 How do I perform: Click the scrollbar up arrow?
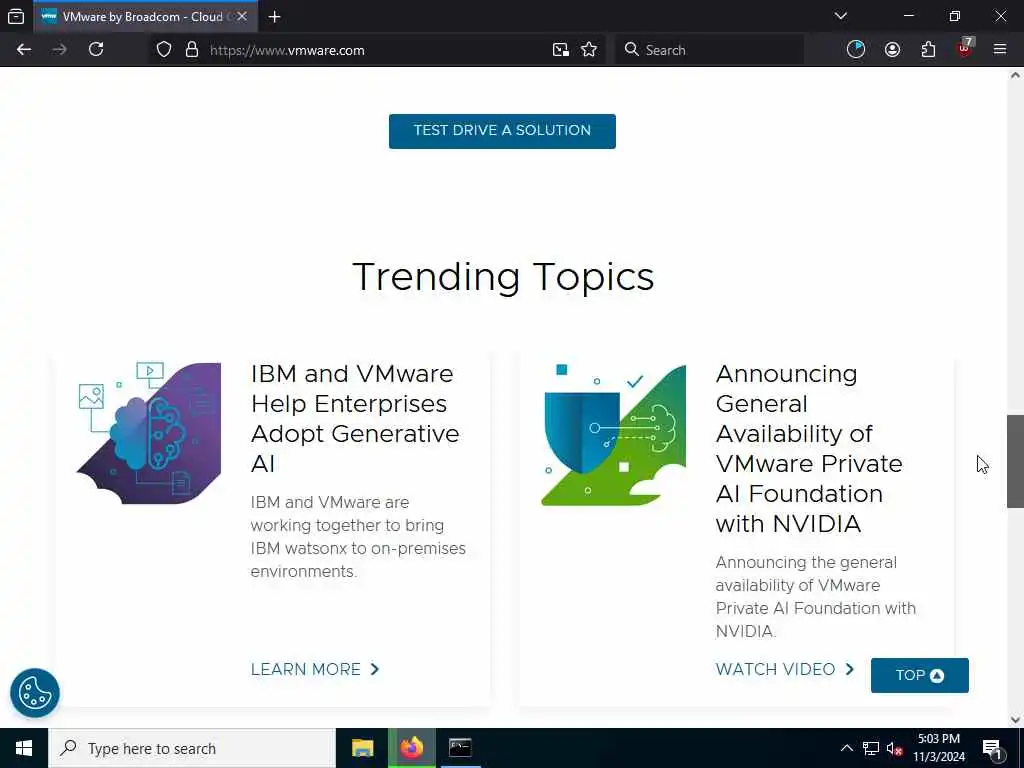1015,75
